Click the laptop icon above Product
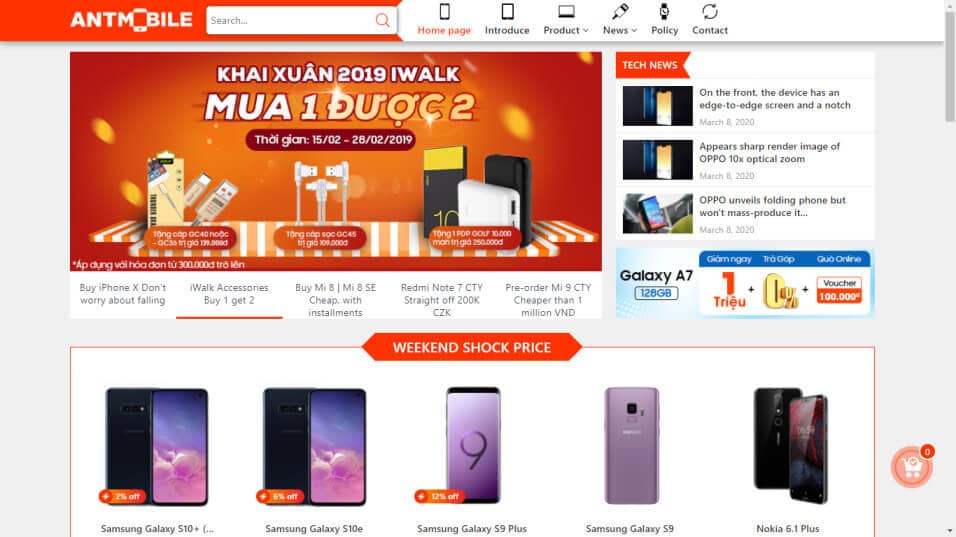Screen dimensions: 956x537 click(x=566, y=12)
